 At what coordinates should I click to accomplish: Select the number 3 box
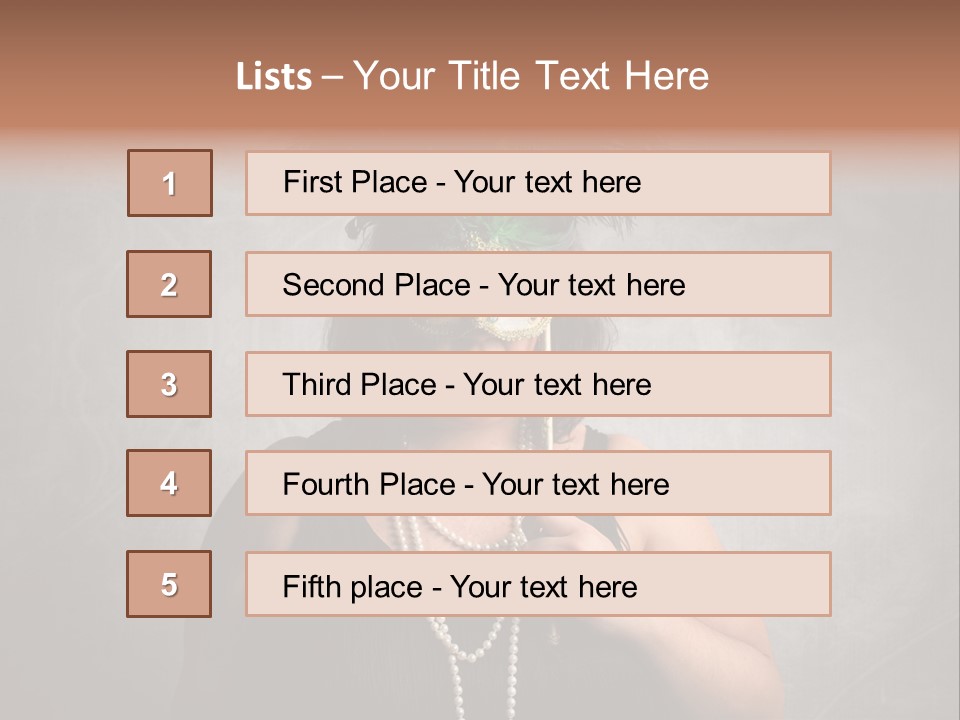169,384
